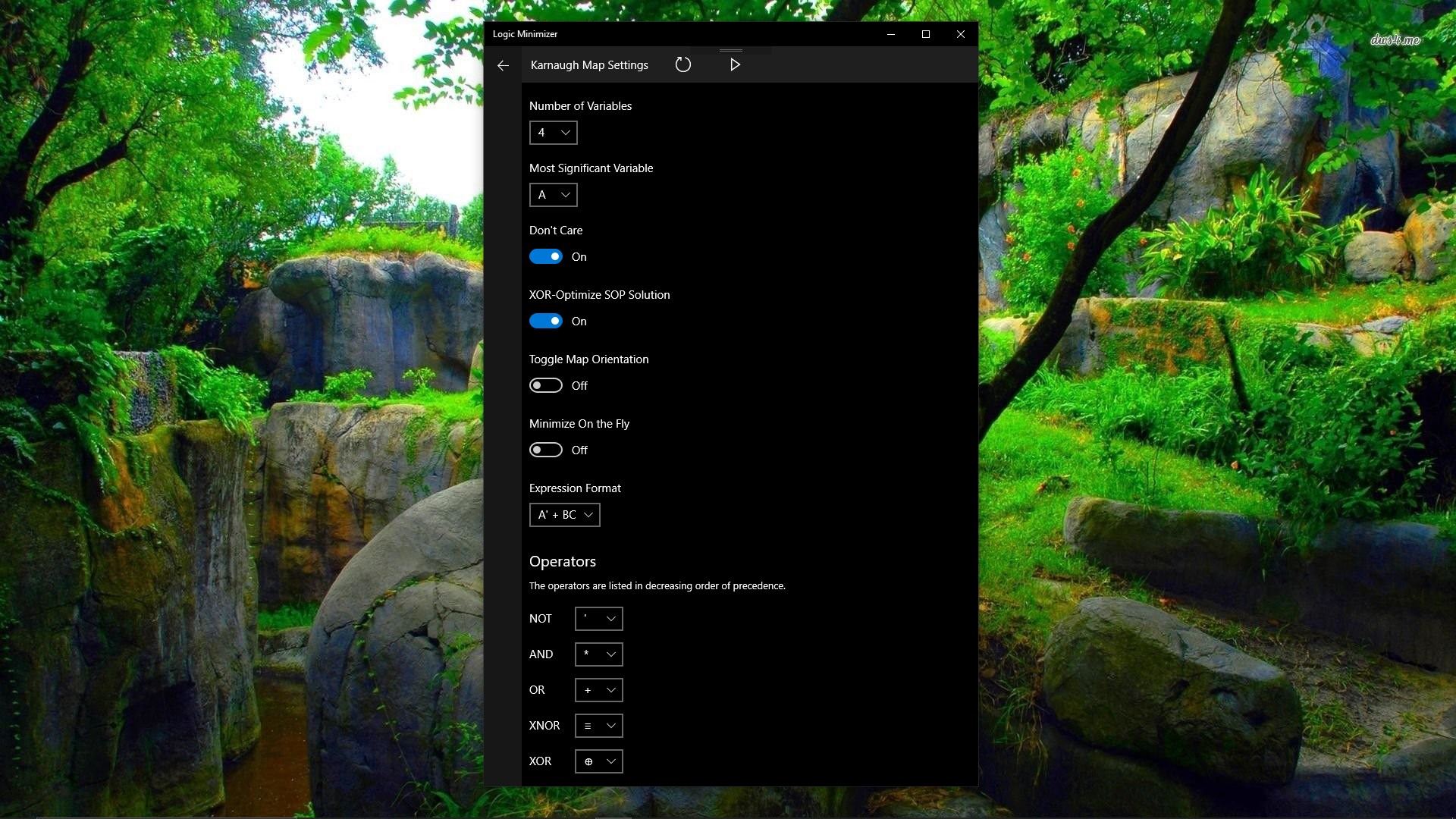The height and width of the screenshot is (819, 1456).
Task: Open the NOT operator dropdown
Action: click(598, 619)
